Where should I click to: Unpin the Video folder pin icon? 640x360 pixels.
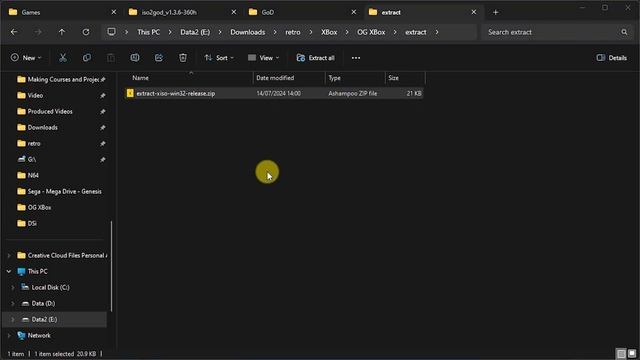pos(102,96)
